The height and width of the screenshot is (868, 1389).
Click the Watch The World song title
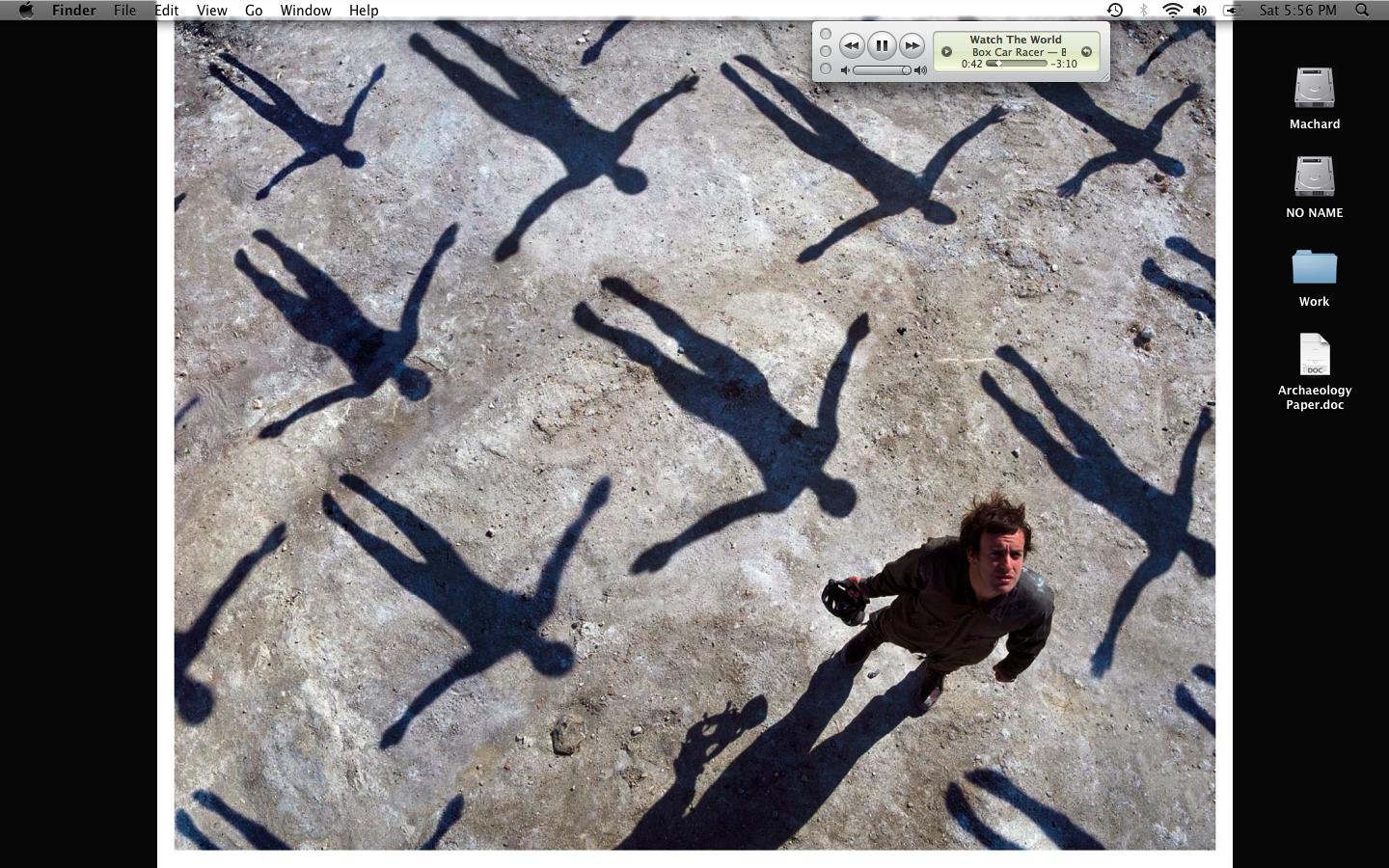click(x=1016, y=40)
